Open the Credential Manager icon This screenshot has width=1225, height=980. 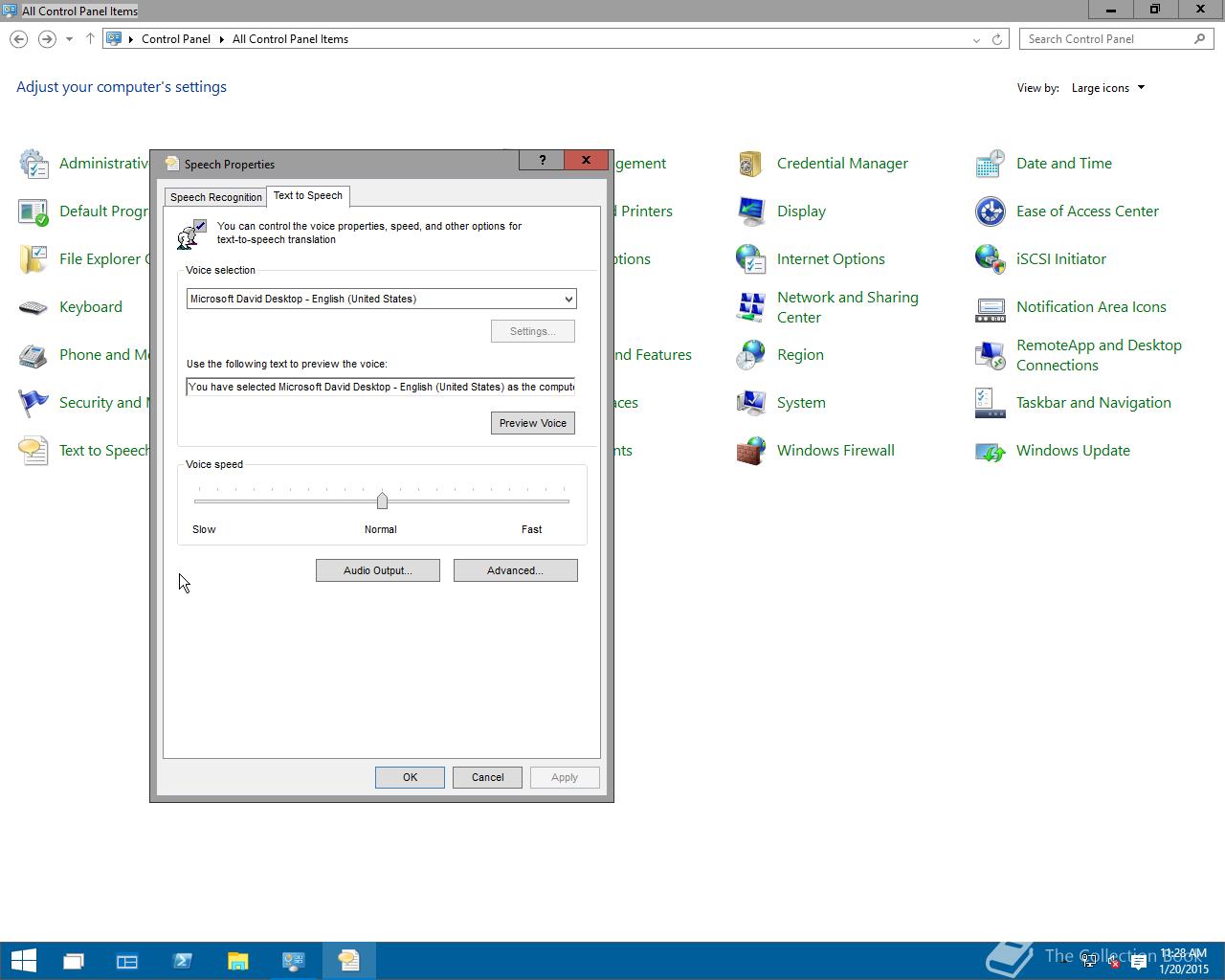point(751,164)
